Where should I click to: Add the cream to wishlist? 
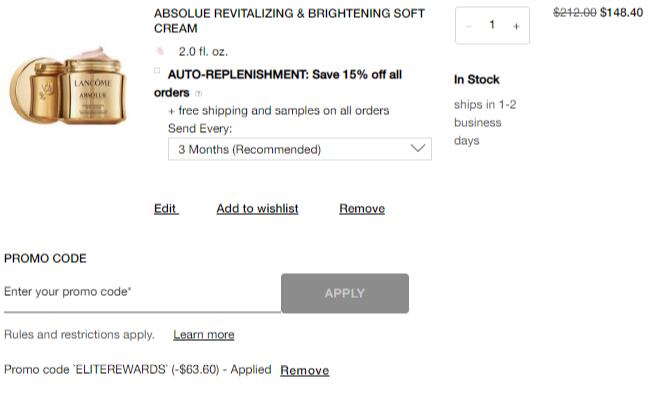257,209
